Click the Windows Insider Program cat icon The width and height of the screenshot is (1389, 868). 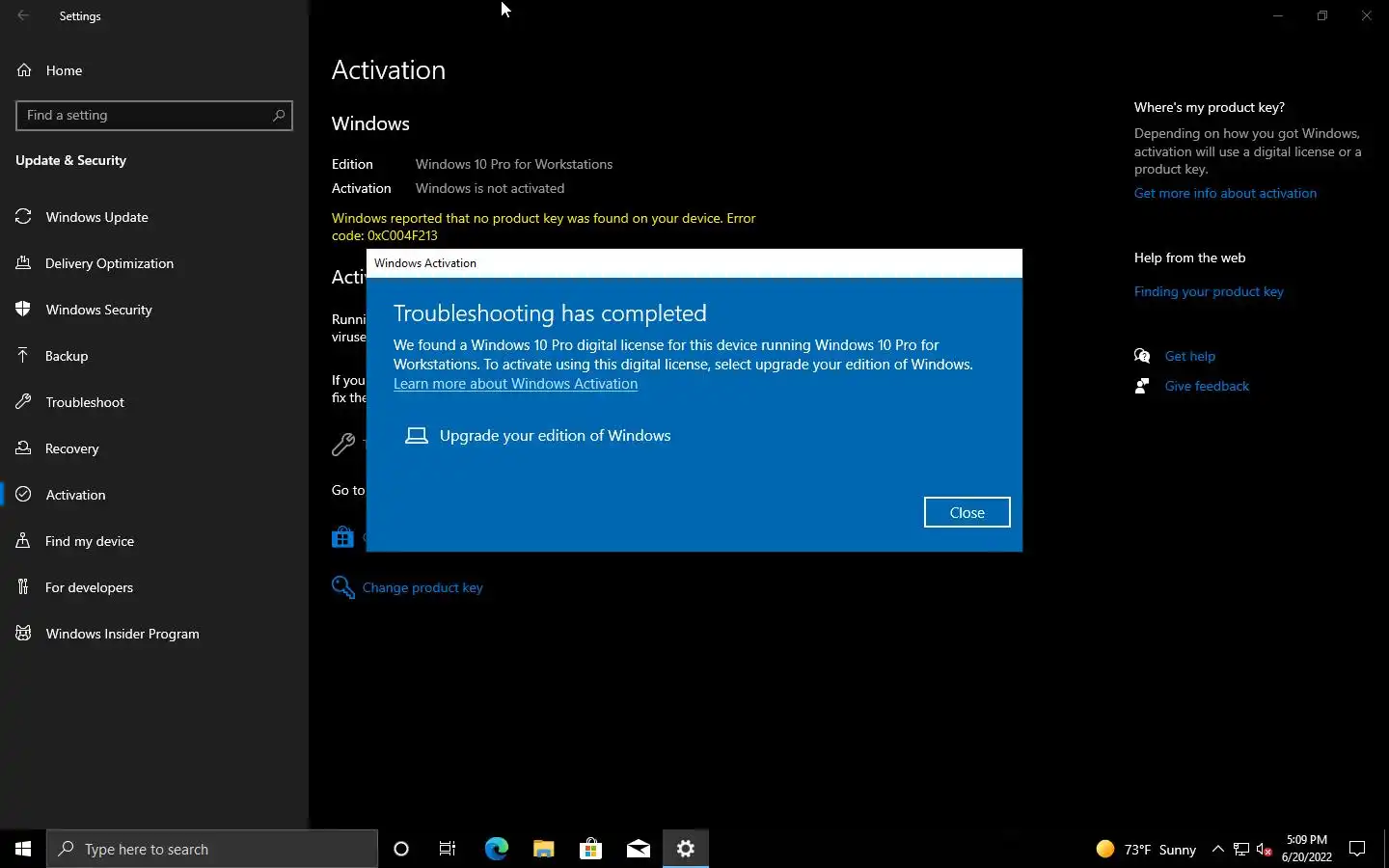24,634
